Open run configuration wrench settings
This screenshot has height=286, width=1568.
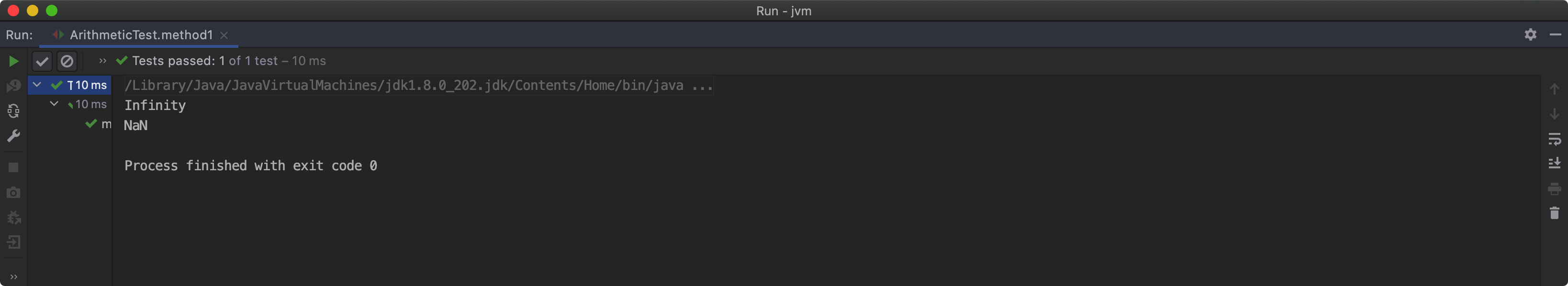[x=13, y=136]
